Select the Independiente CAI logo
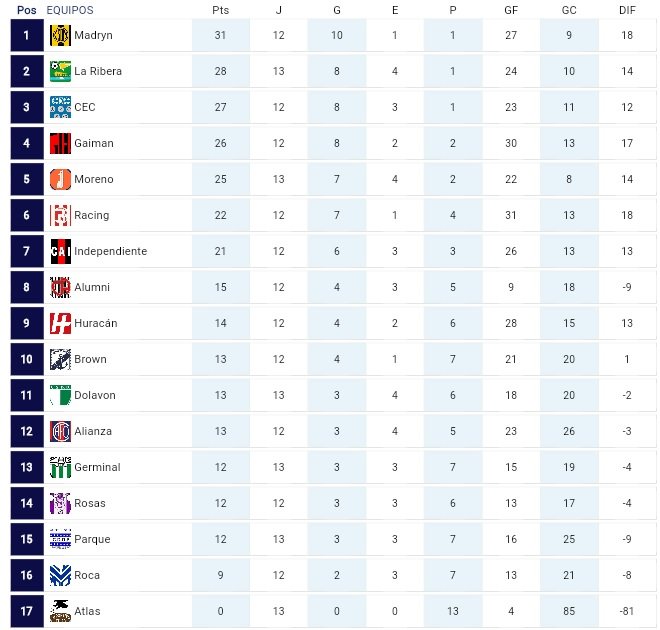Screen dimensions: 660x630 (60, 251)
